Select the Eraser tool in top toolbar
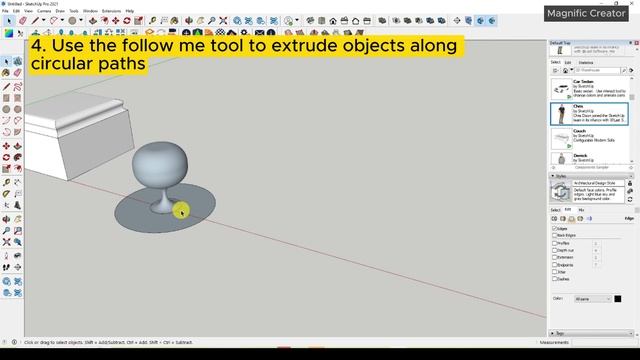 23,21
